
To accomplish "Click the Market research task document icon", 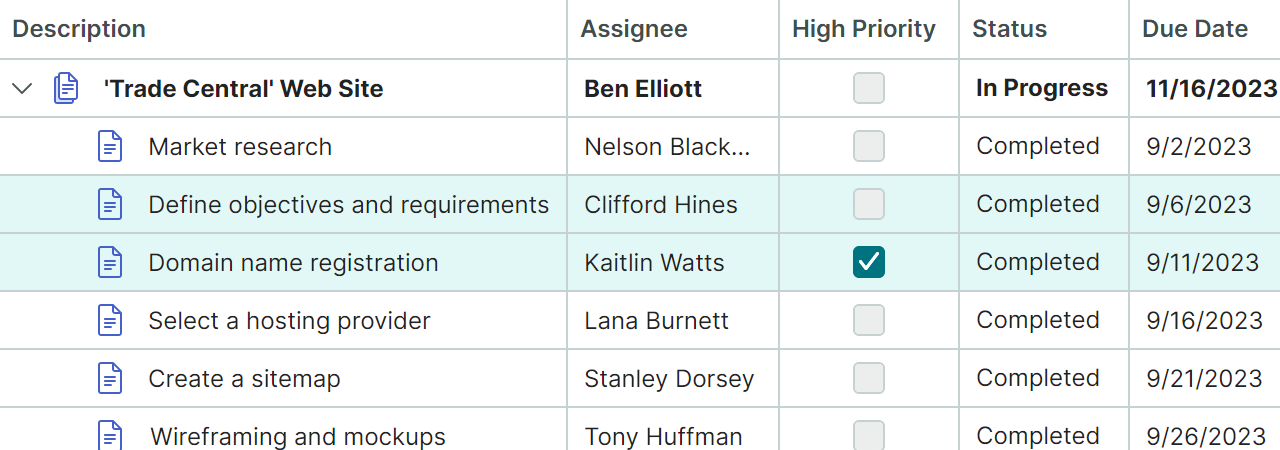I will click(110, 146).
